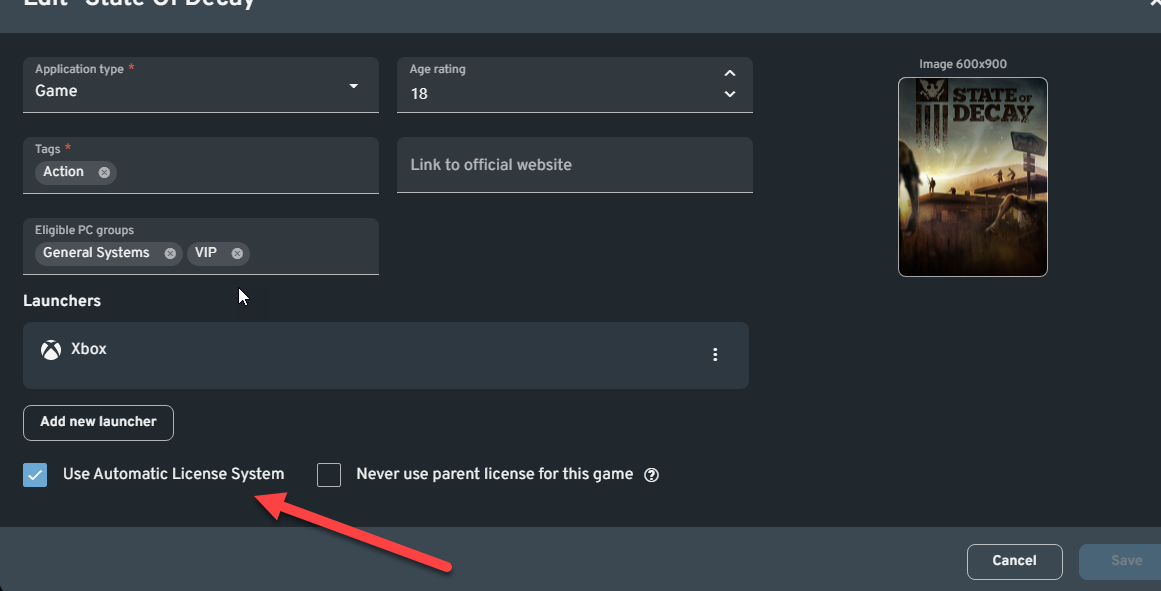Click the State of Decay cover image

[973, 177]
